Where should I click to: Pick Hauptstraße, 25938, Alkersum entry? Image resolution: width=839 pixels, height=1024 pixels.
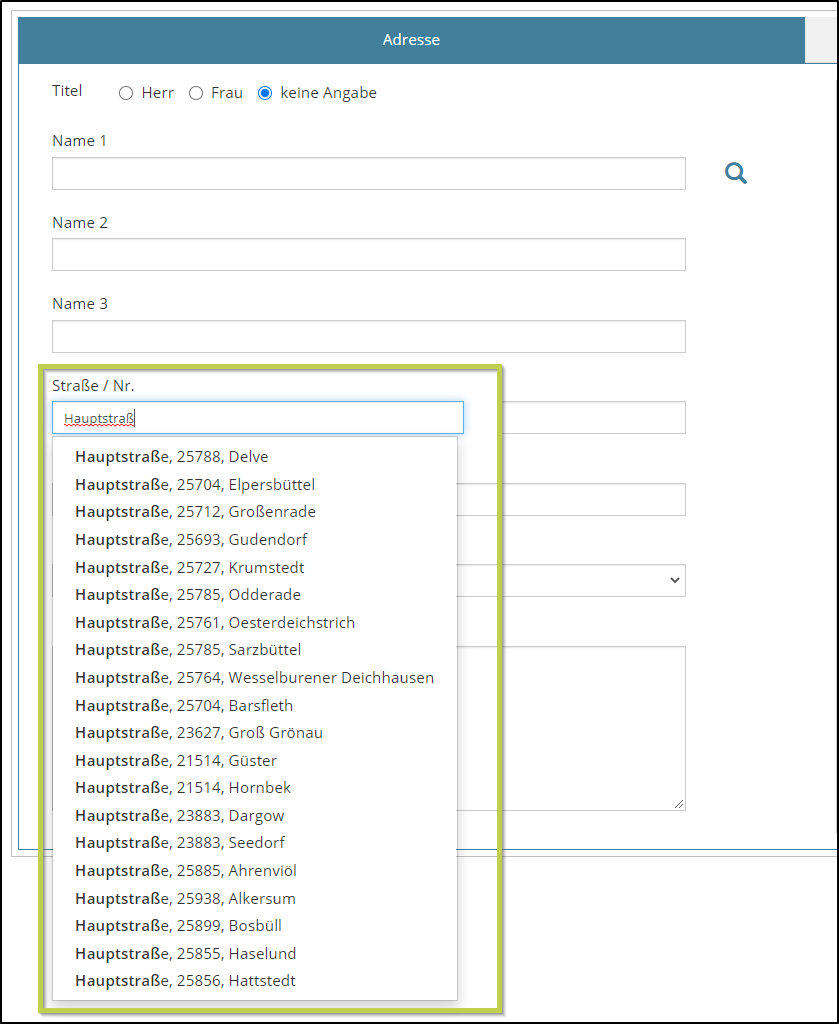[185, 898]
